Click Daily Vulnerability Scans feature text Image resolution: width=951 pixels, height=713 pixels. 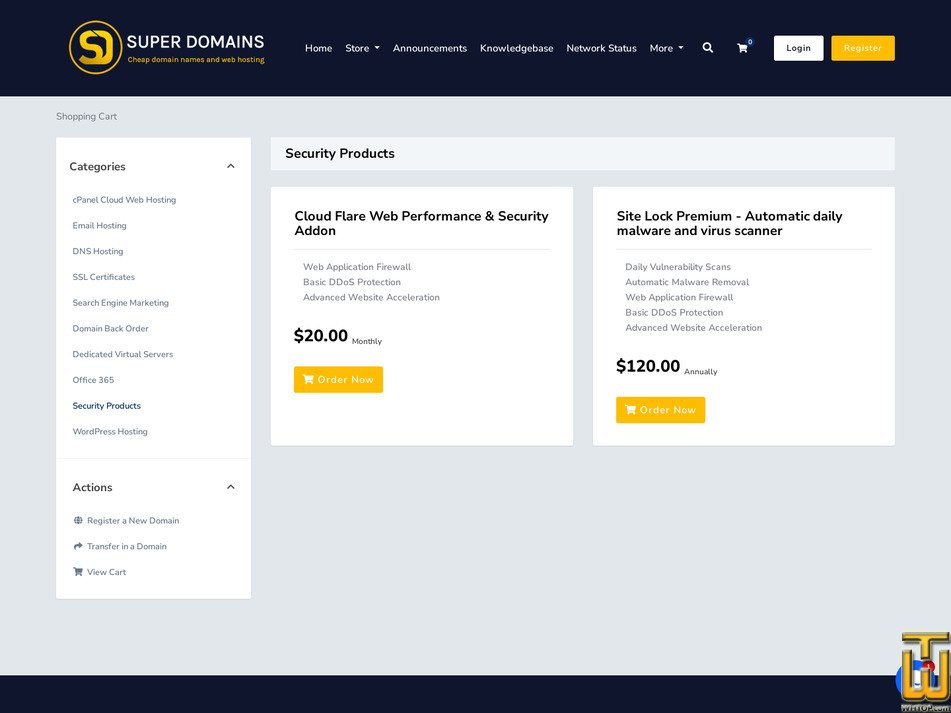tap(677, 267)
